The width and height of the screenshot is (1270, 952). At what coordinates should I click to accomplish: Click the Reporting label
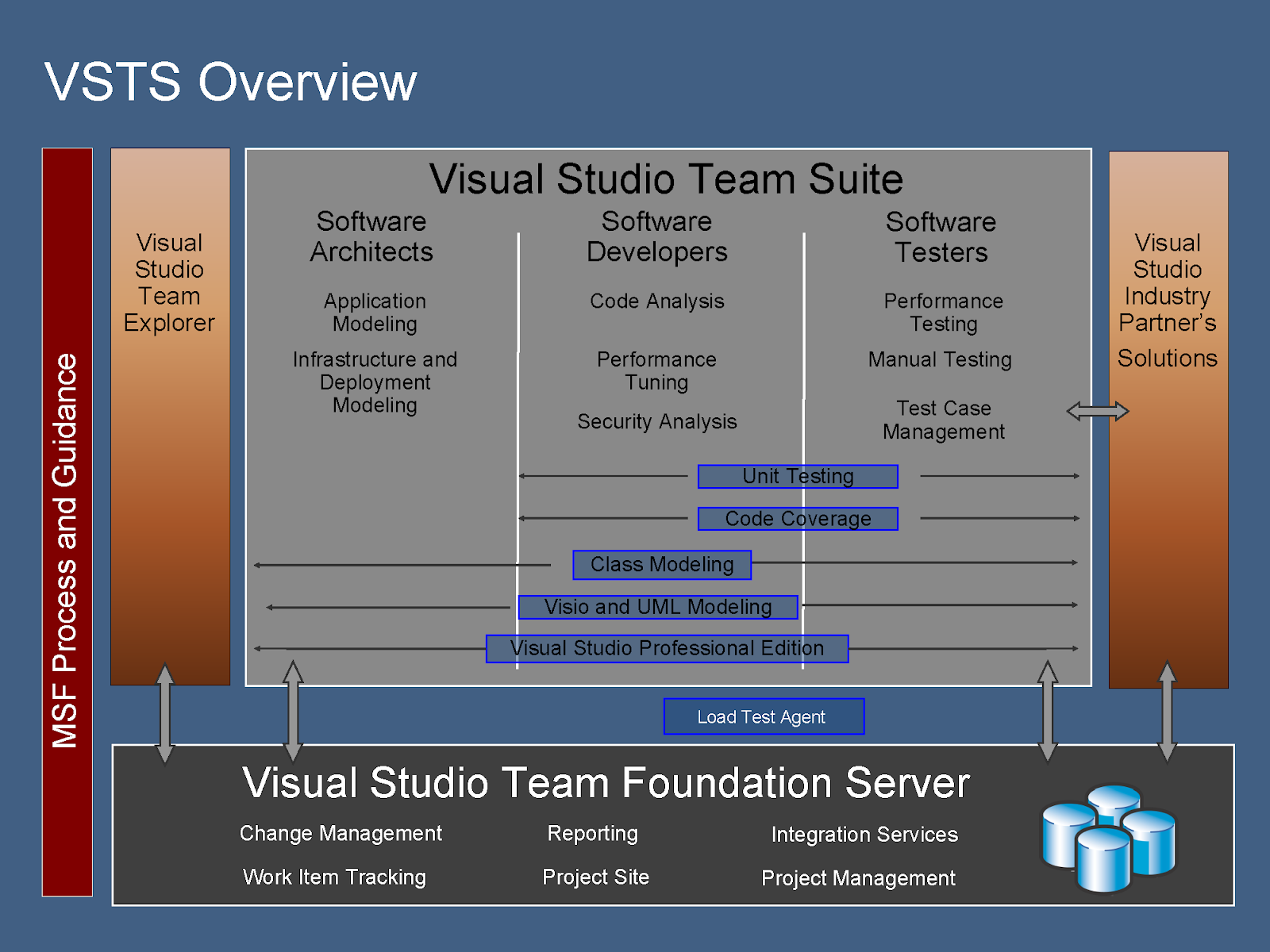pos(592,833)
